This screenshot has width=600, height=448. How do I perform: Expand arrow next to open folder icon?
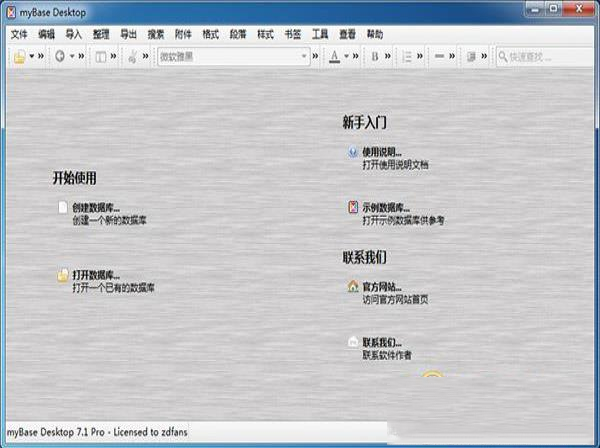(31, 56)
